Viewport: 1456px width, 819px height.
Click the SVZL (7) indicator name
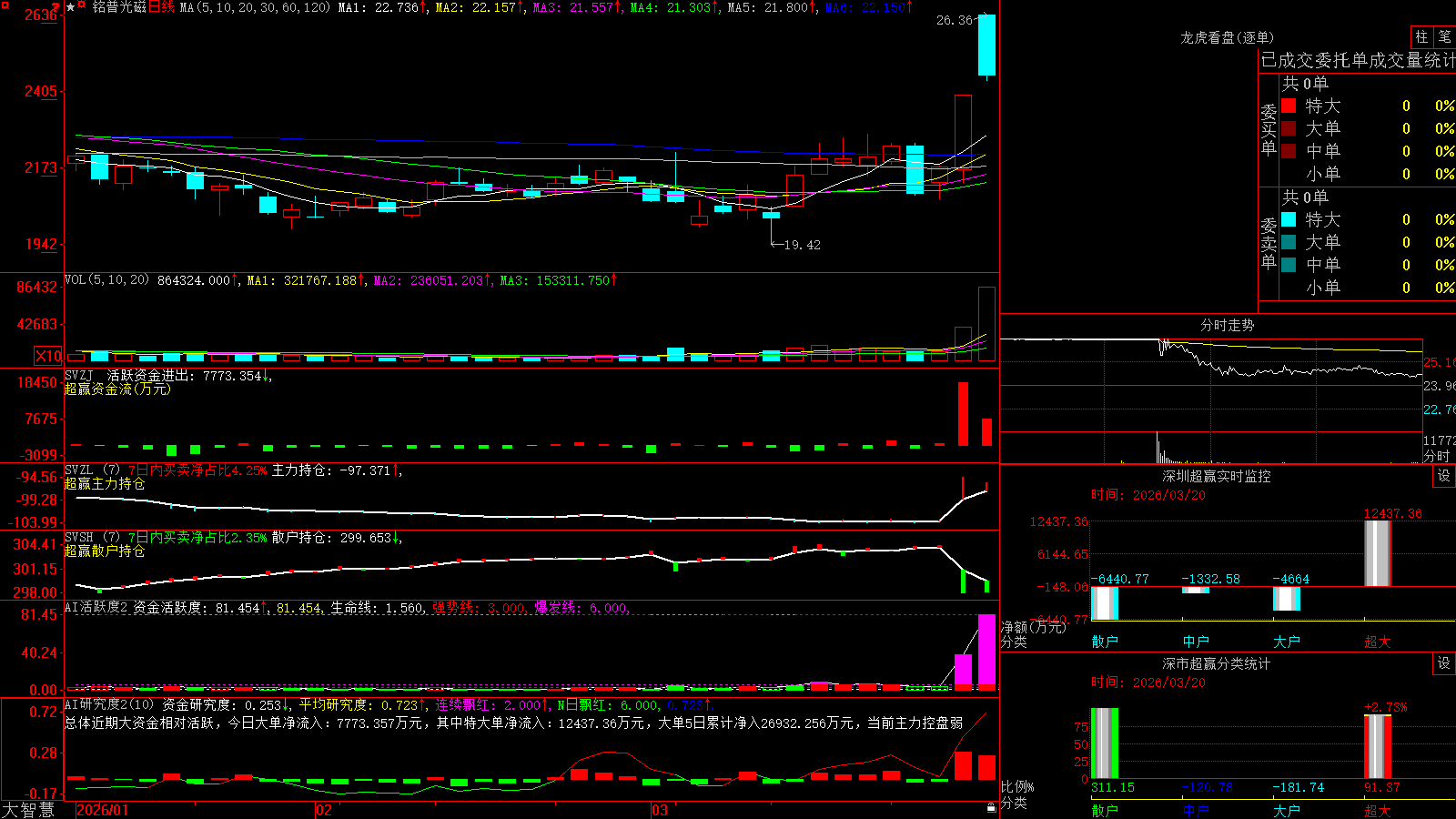(92, 470)
